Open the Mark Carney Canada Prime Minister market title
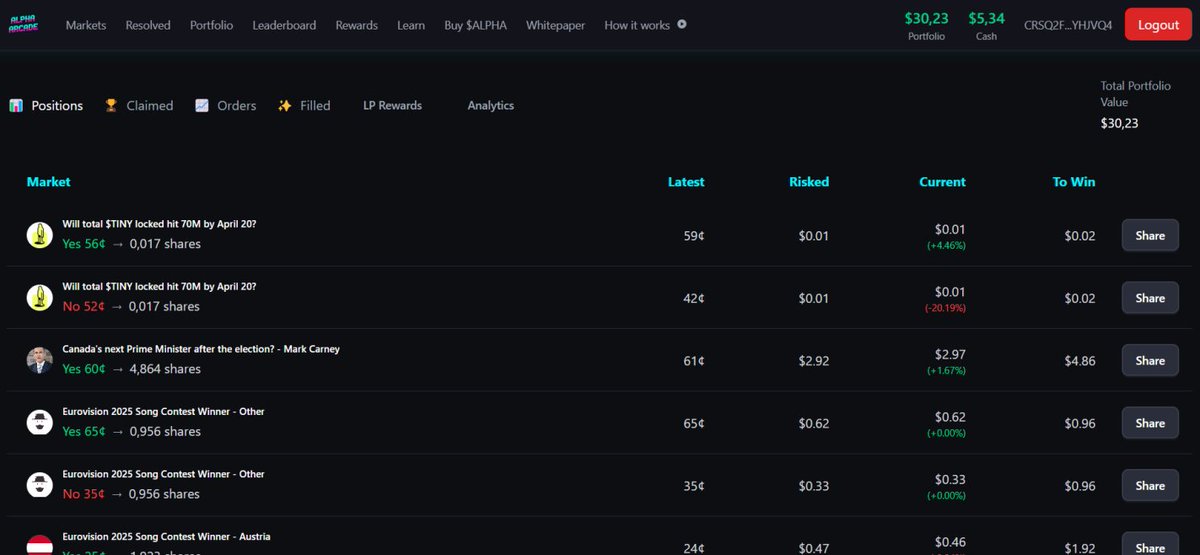Screen dimensions: 1200x555 point(201,349)
